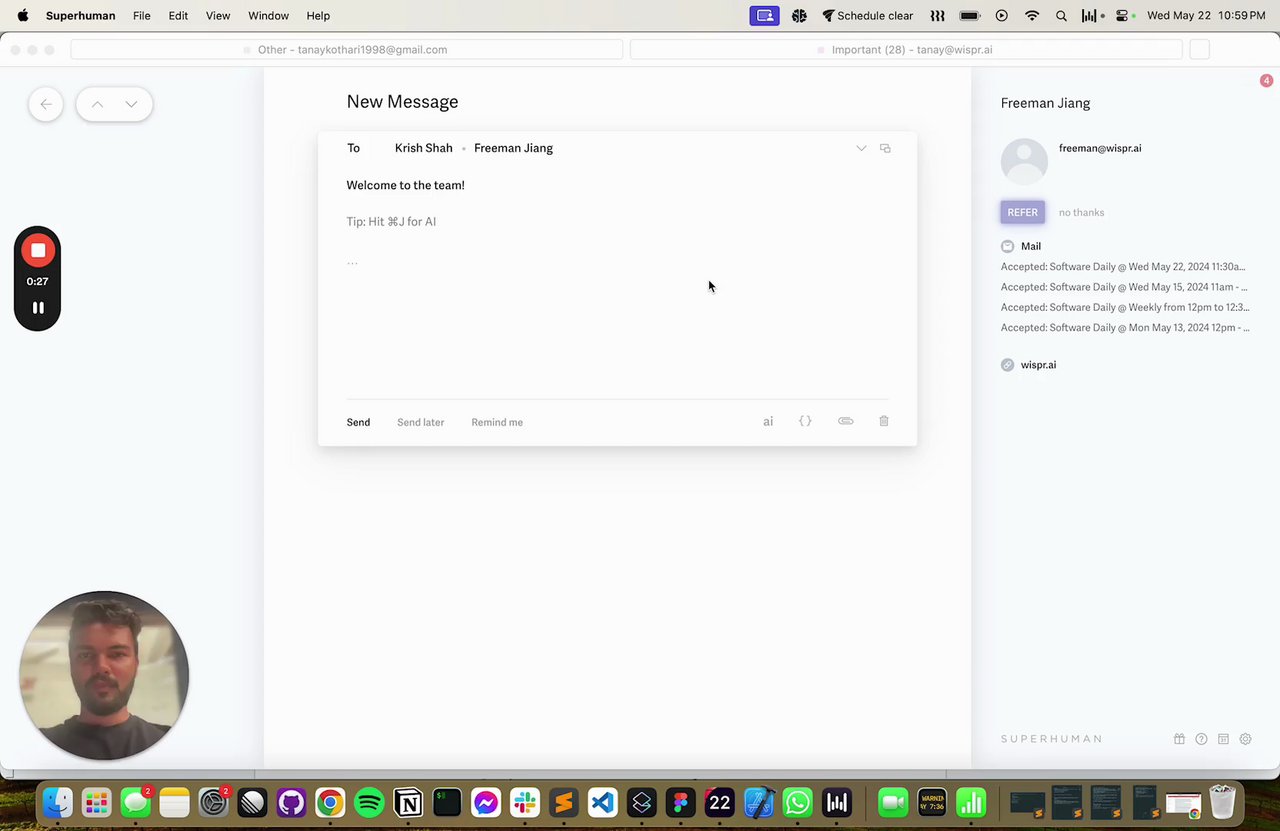
Task: Open snippets with the braces icon
Action: coord(805,421)
